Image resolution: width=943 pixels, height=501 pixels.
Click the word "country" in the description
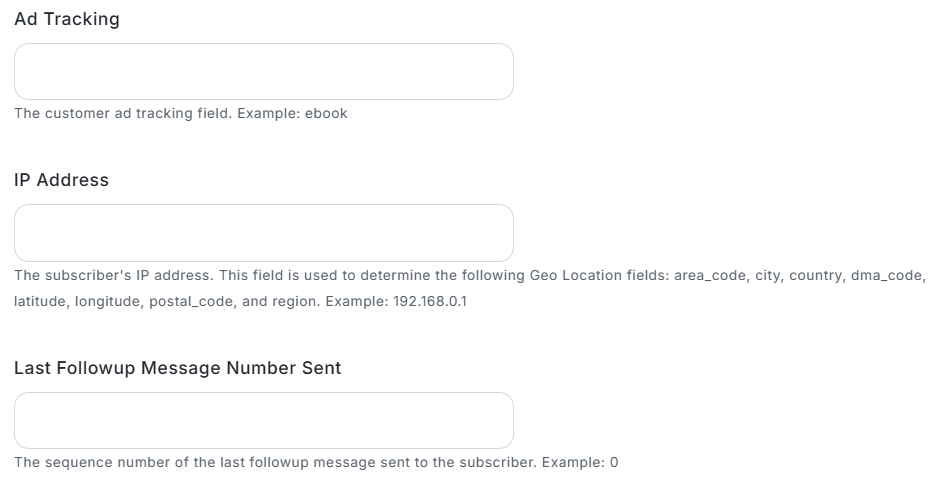click(x=815, y=275)
